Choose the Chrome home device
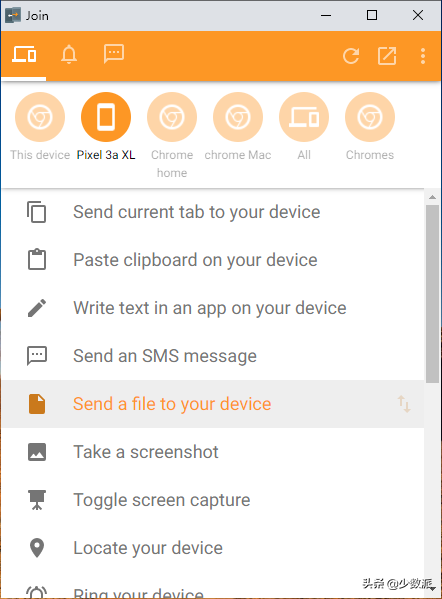This screenshot has height=599, width=442. (x=172, y=117)
